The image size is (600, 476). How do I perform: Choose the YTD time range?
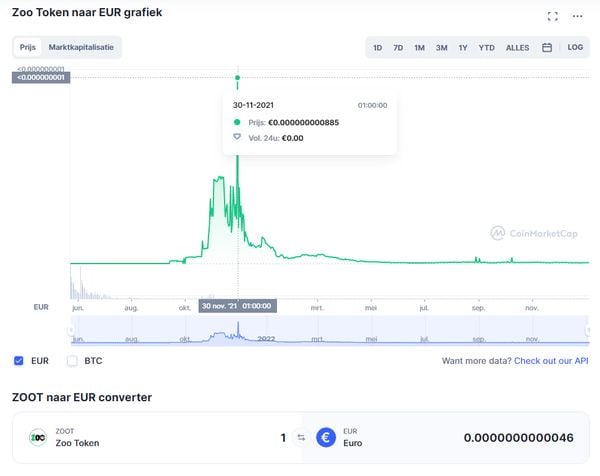[486, 48]
